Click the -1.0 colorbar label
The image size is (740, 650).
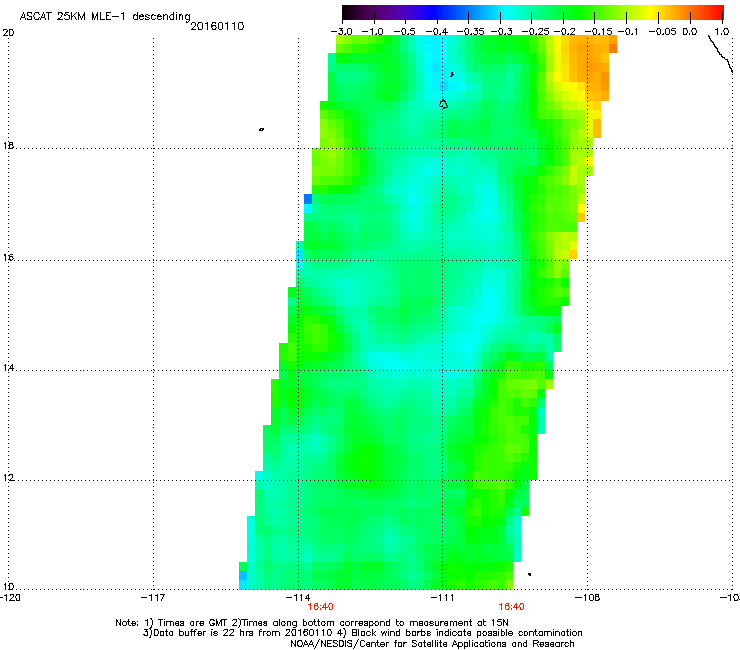click(373, 31)
